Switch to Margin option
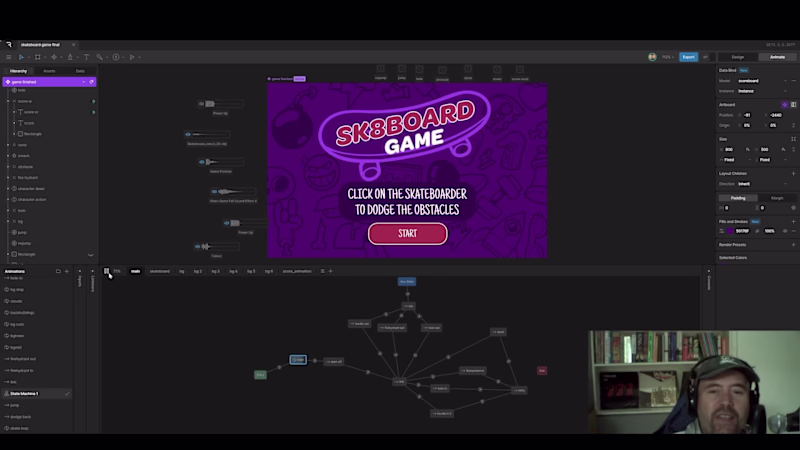The image size is (800, 450). pyautogui.click(x=777, y=198)
